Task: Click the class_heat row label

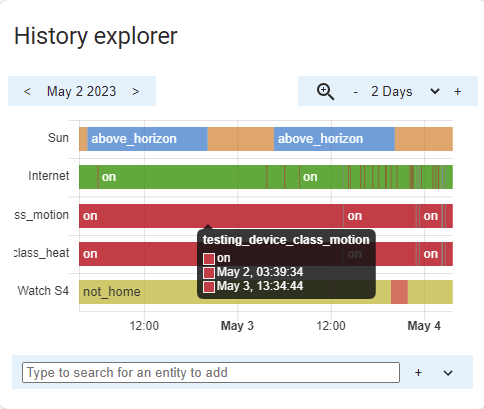Action: point(42,253)
